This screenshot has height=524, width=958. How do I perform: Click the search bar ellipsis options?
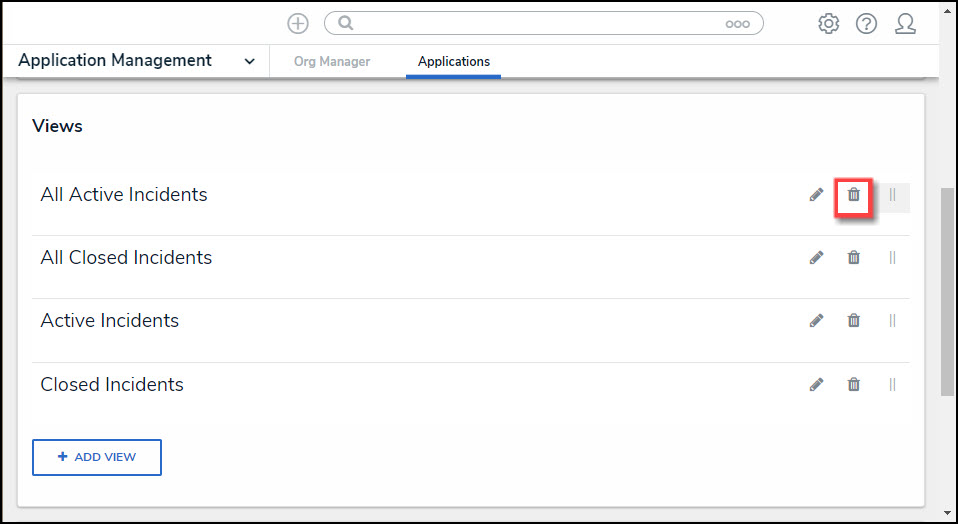coord(737,24)
